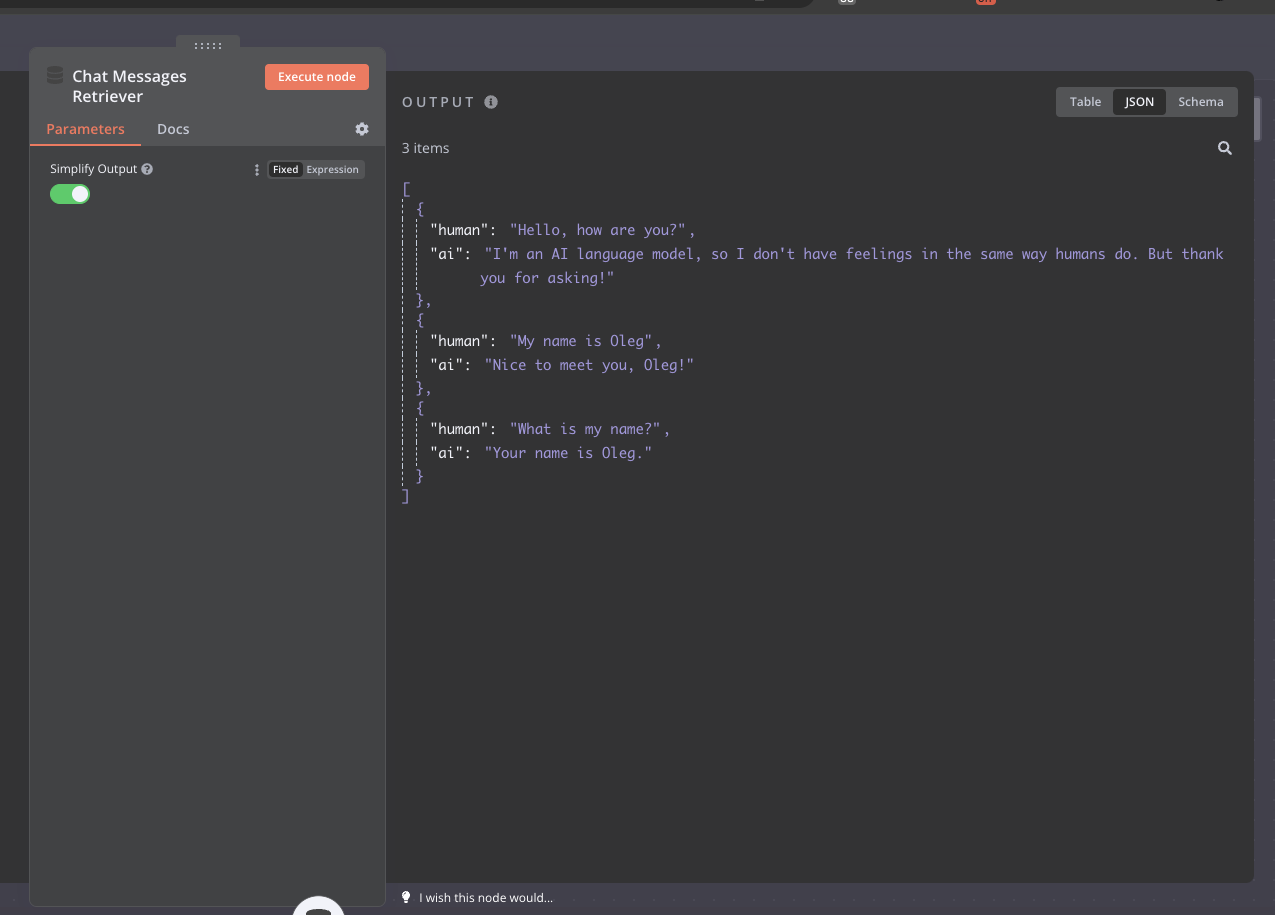Click the output panel vertical scrollbar

(x=1258, y=120)
